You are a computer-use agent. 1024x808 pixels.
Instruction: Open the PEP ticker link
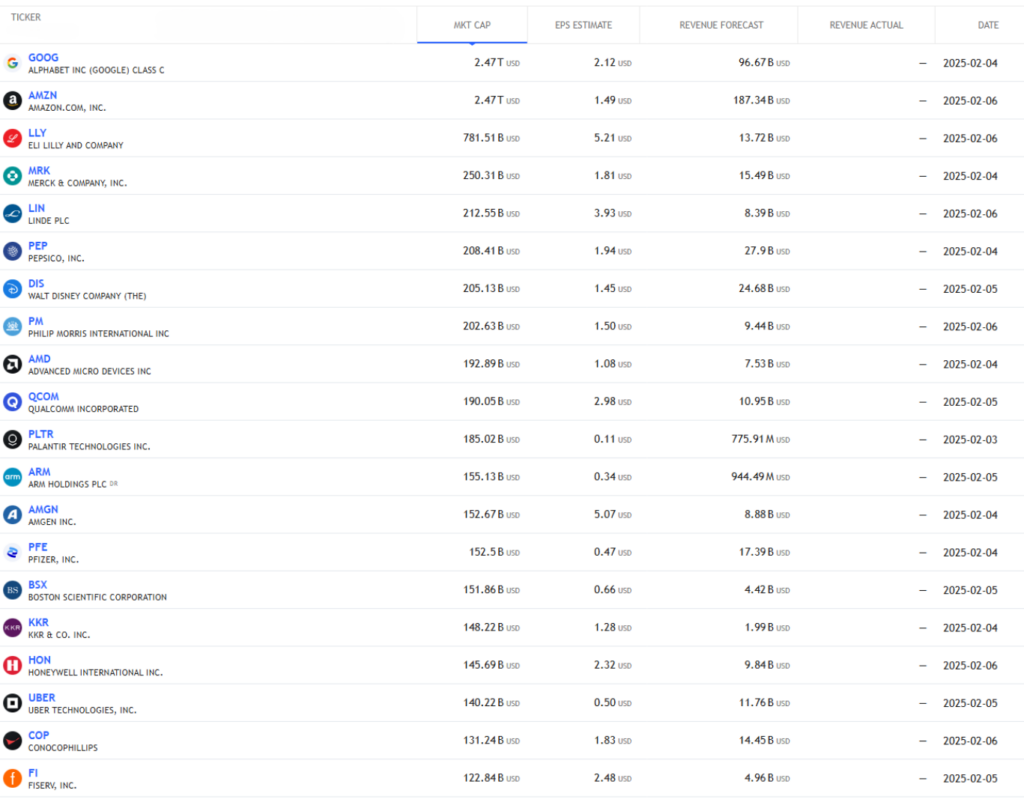(x=38, y=246)
